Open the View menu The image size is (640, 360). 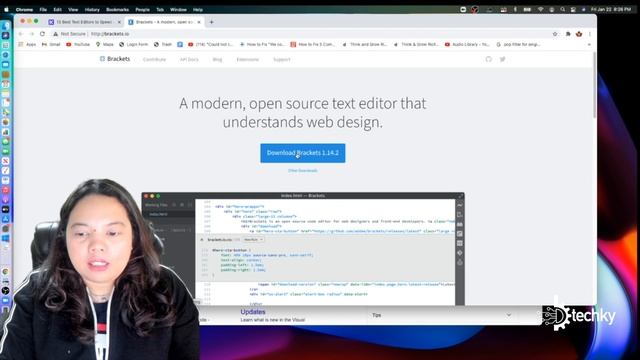point(73,9)
